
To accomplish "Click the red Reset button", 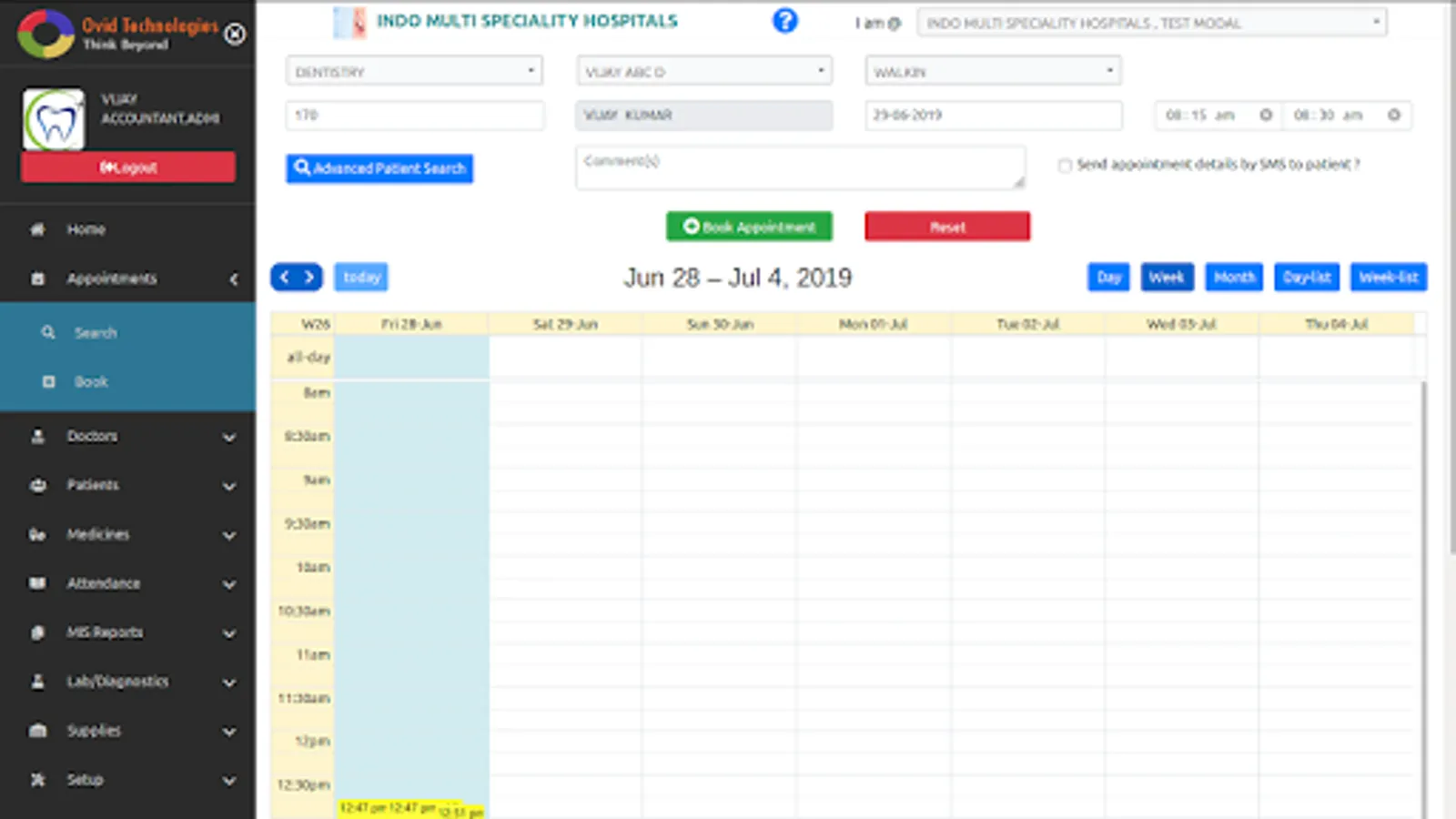I will [x=947, y=227].
